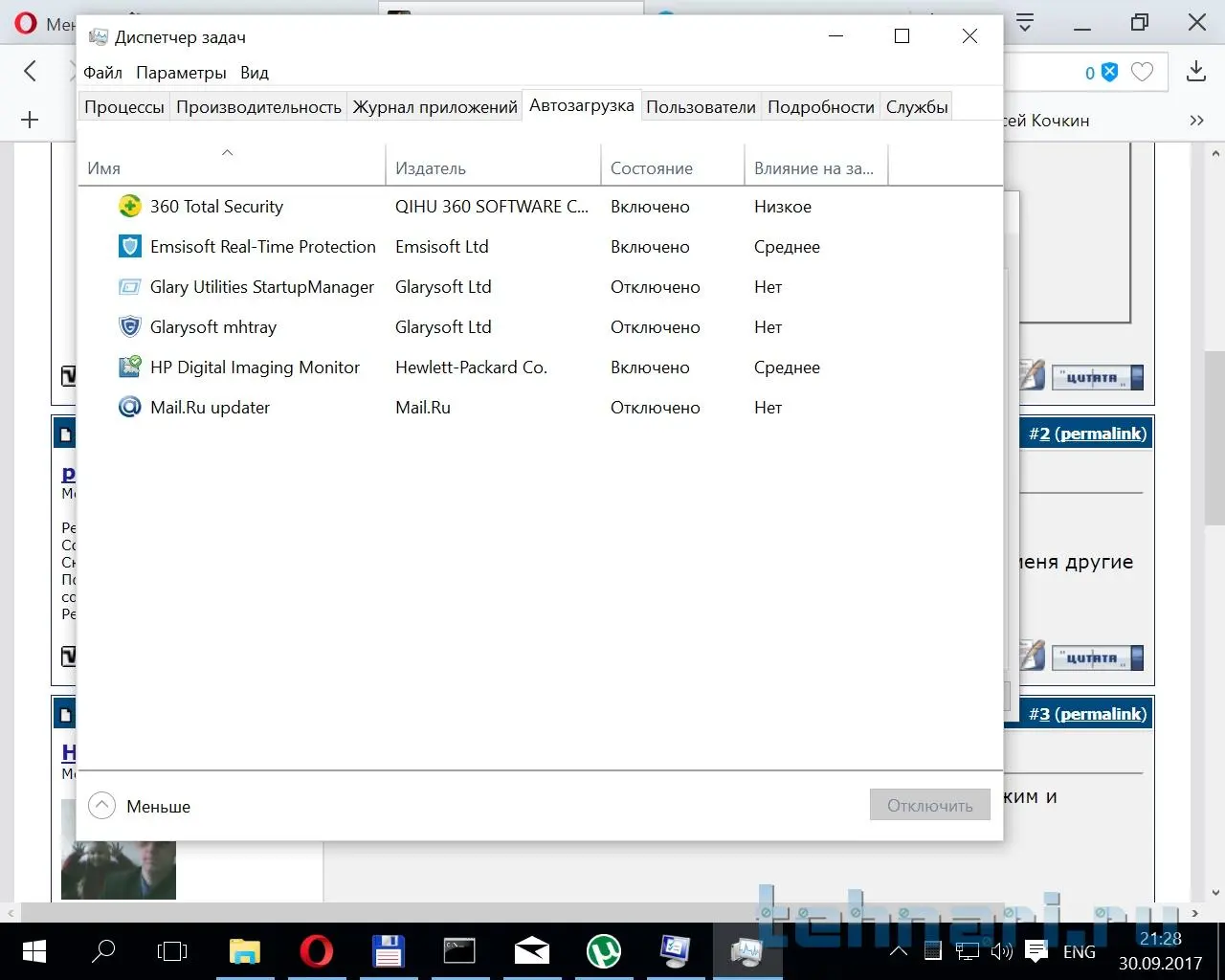
Task: Click the volume speaker tray icon
Action: click(1001, 951)
